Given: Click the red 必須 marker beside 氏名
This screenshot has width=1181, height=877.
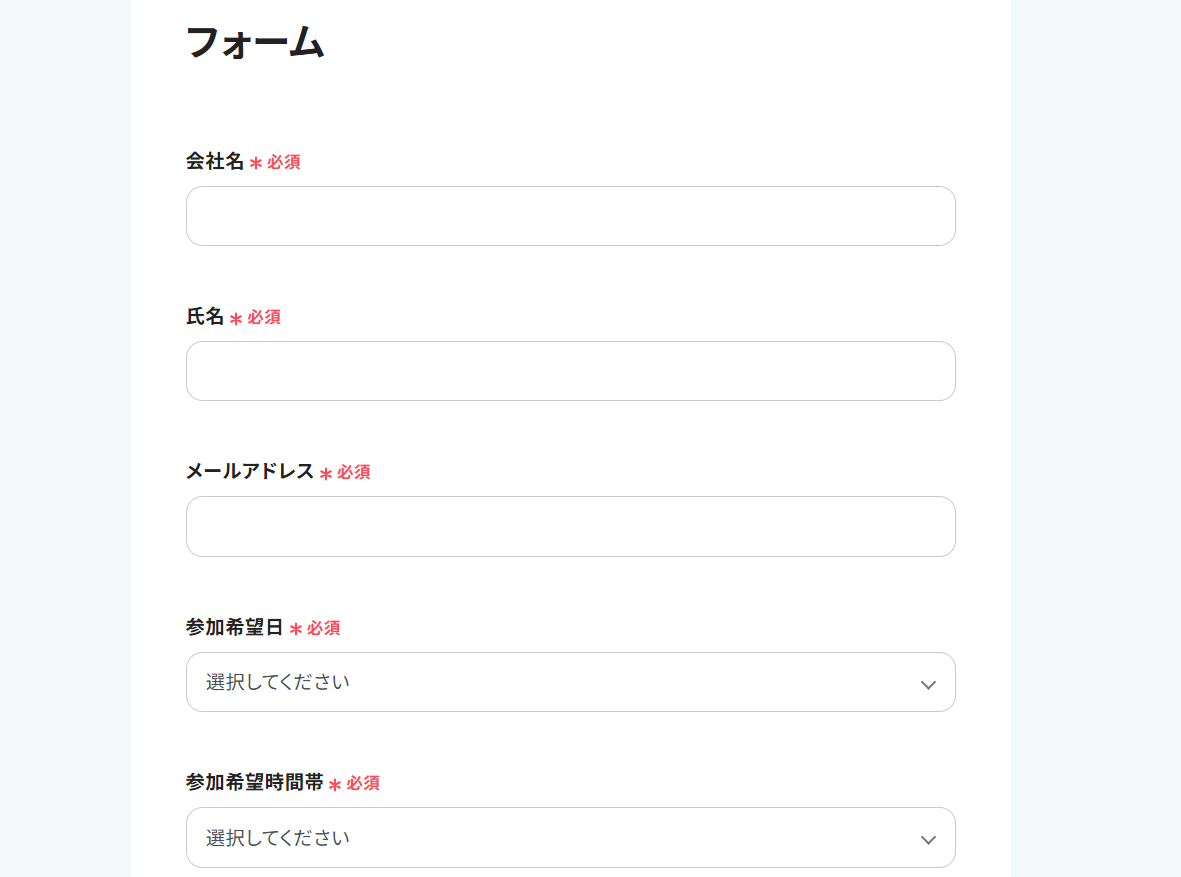Looking at the screenshot, I should coord(264,317).
